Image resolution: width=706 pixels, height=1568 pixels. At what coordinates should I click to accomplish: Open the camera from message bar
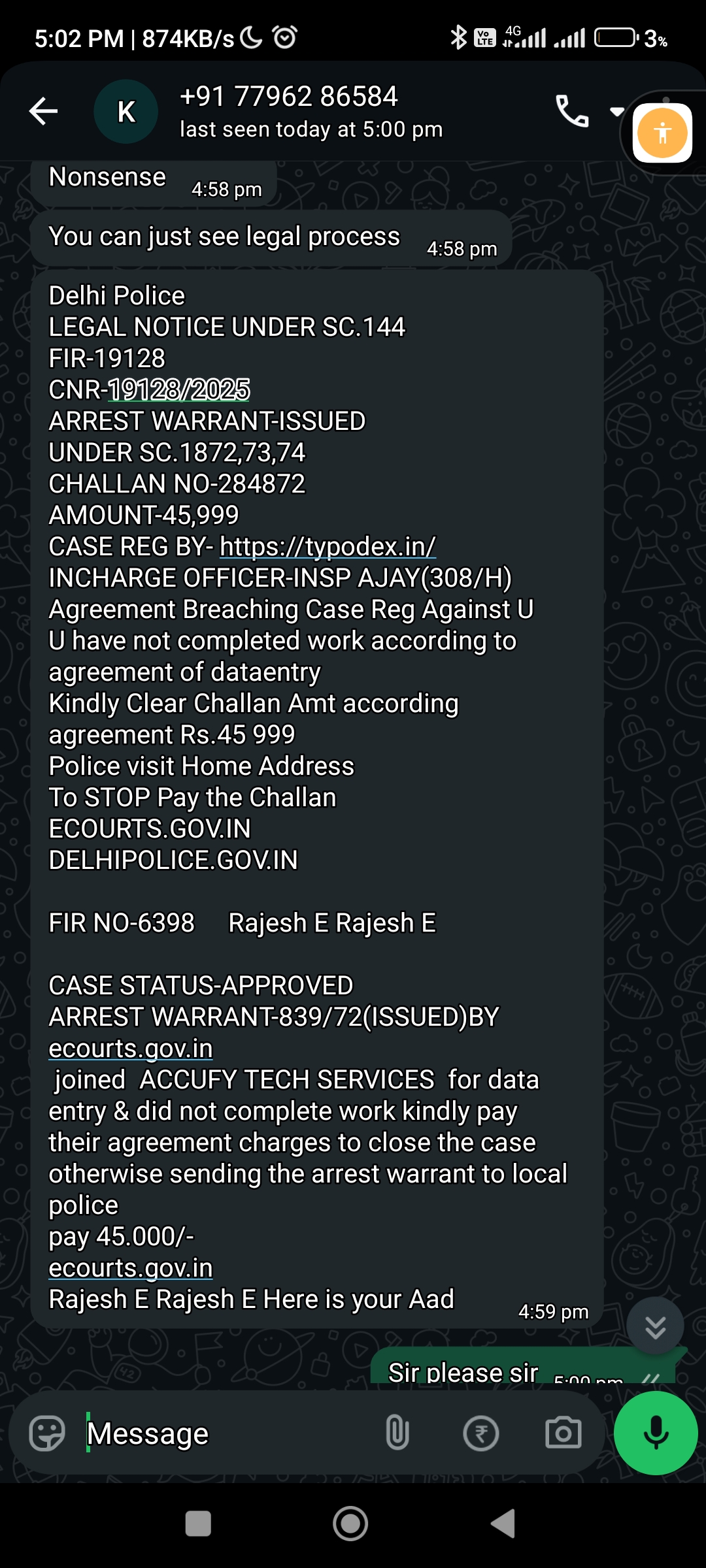click(x=563, y=1433)
